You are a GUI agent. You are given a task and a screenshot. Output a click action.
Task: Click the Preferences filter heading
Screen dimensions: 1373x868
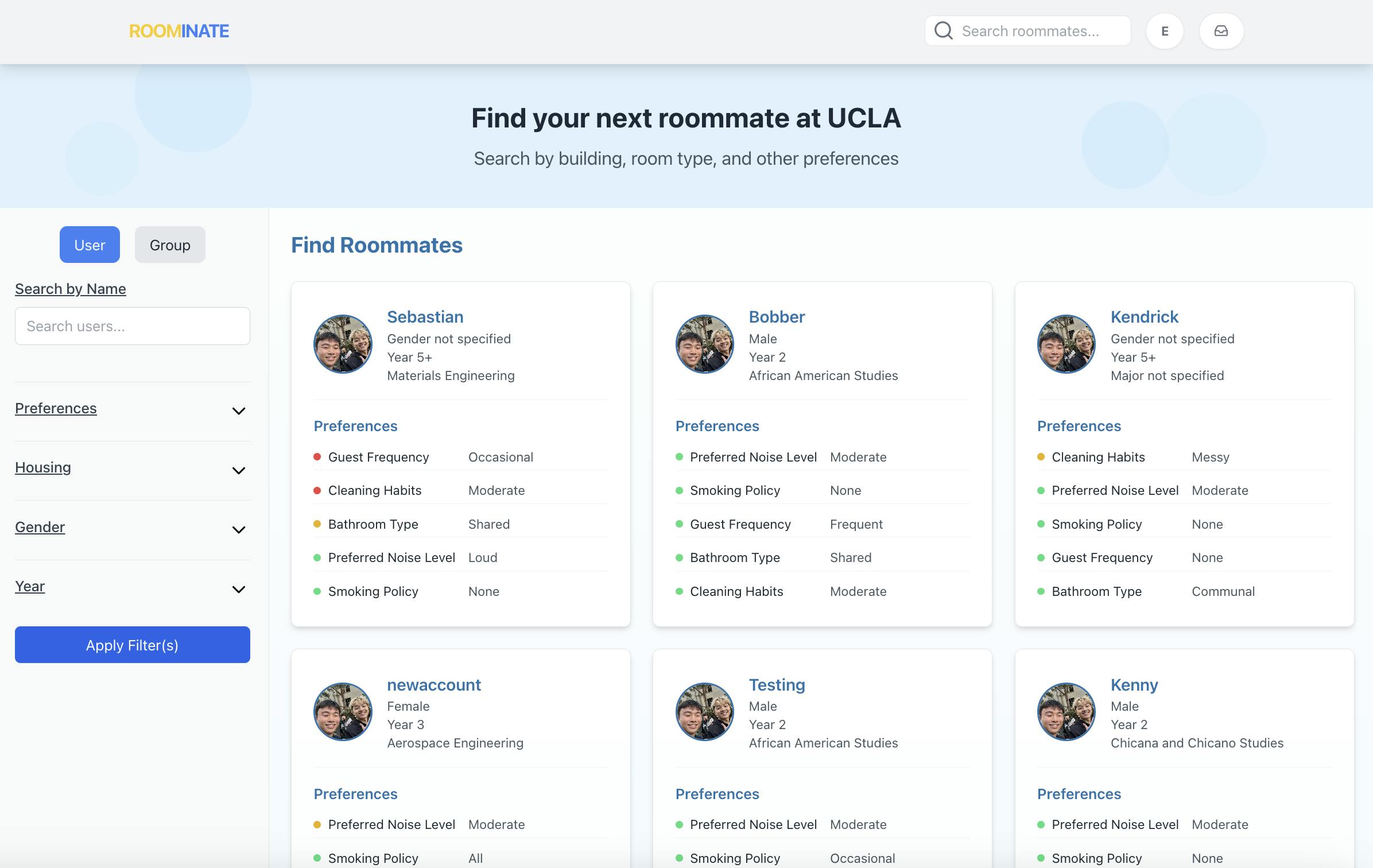(x=56, y=408)
